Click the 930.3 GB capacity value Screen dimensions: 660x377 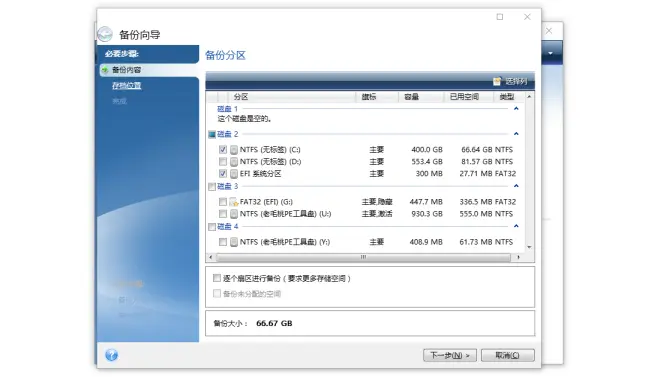point(427,213)
